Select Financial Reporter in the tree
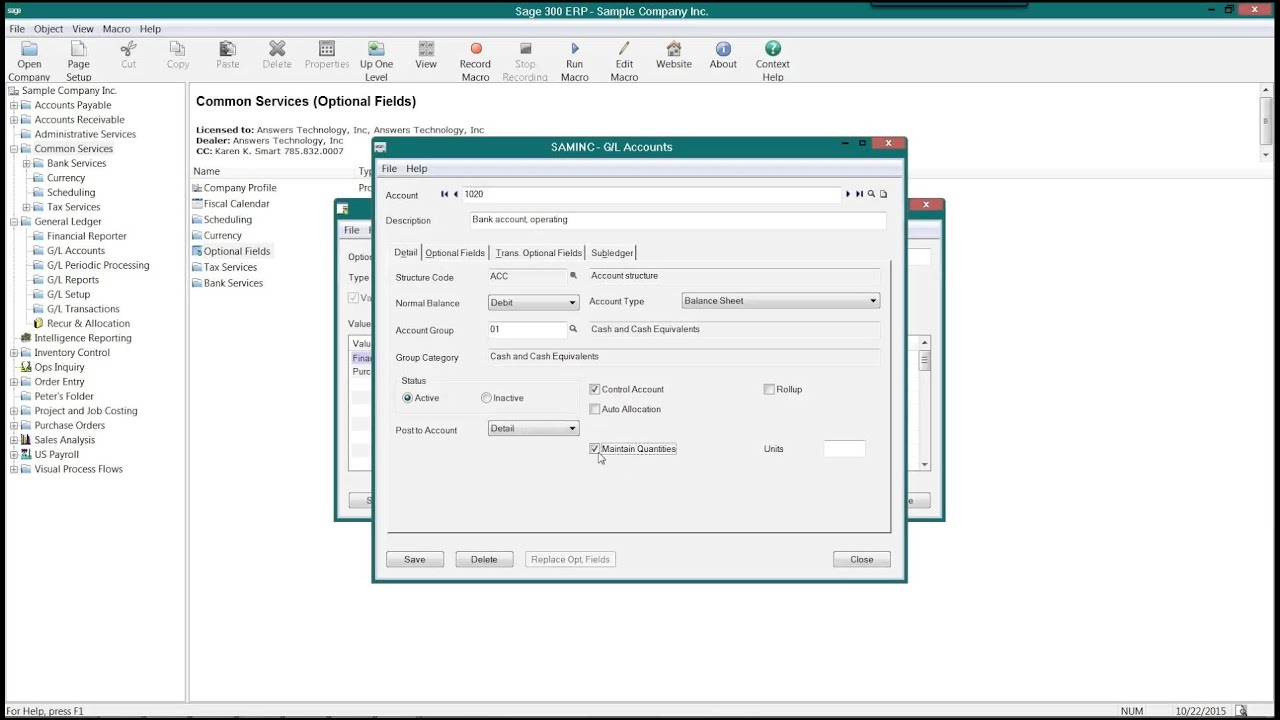Screen dimensions: 1280x720 point(86,237)
